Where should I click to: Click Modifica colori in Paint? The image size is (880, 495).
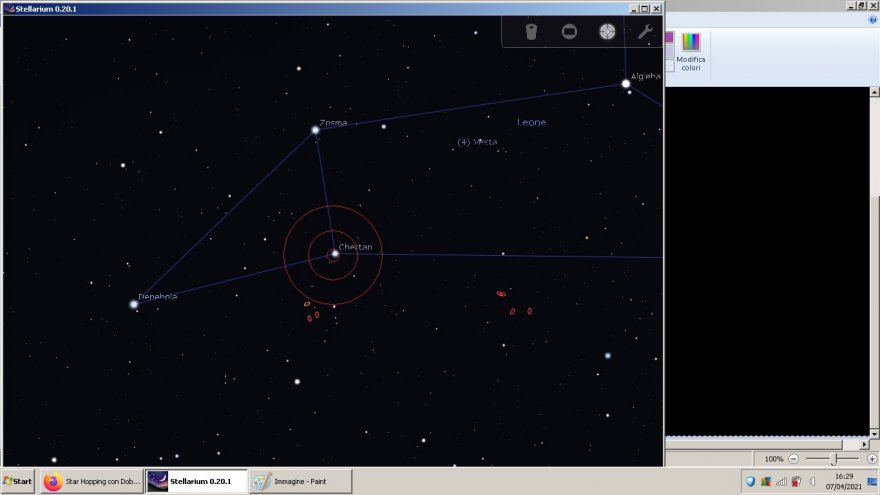point(691,52)
